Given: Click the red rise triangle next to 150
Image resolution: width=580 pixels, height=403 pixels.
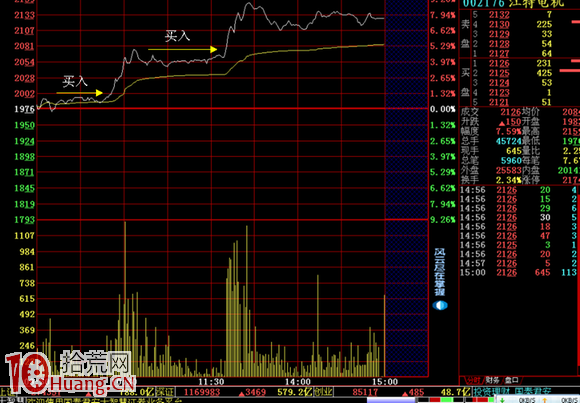Looking at the screenshot, I should pos(502,122).
